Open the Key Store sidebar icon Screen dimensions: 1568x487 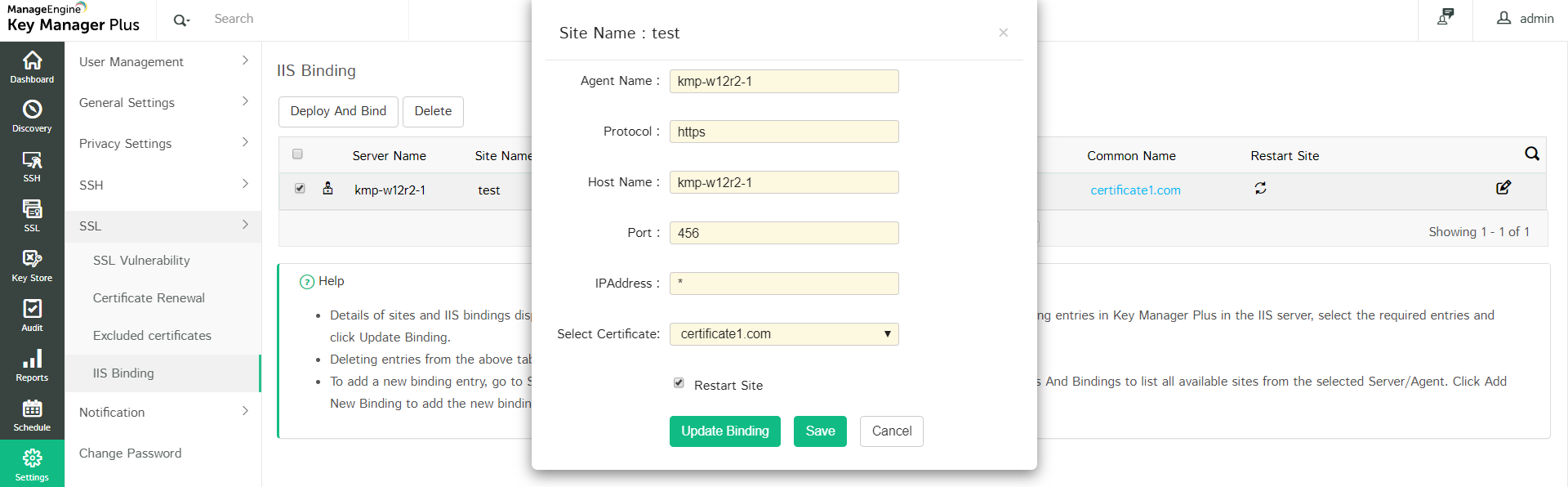pyautogui.click(x=32, y=266)
